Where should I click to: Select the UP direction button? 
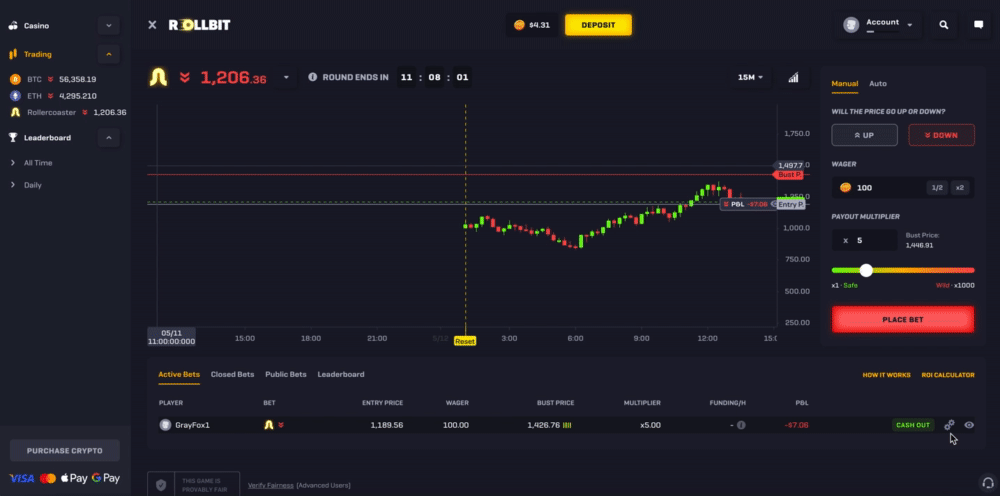(864, 135)
